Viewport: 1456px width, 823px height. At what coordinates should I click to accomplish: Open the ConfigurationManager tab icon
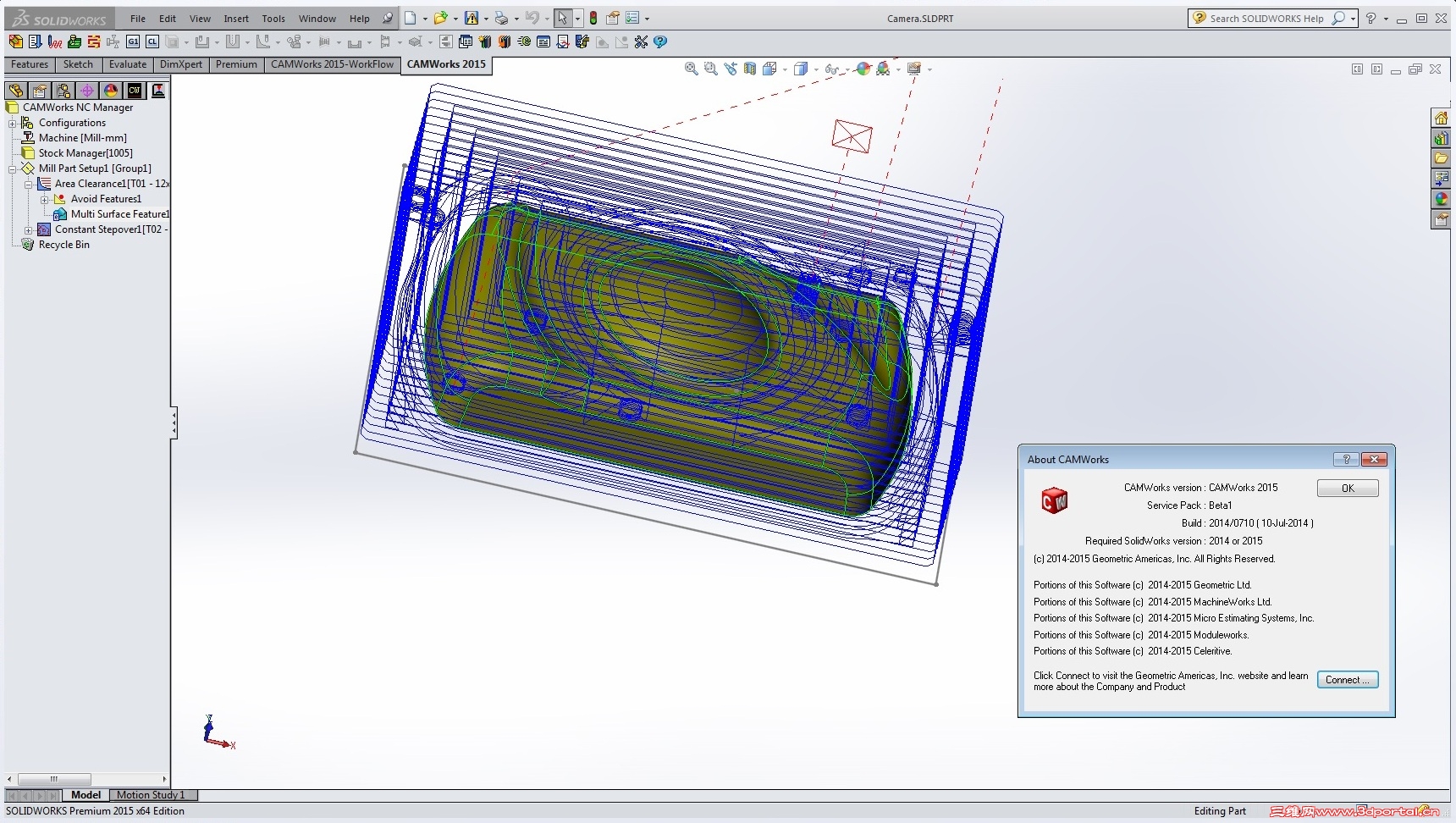click(x=63, y=91)
